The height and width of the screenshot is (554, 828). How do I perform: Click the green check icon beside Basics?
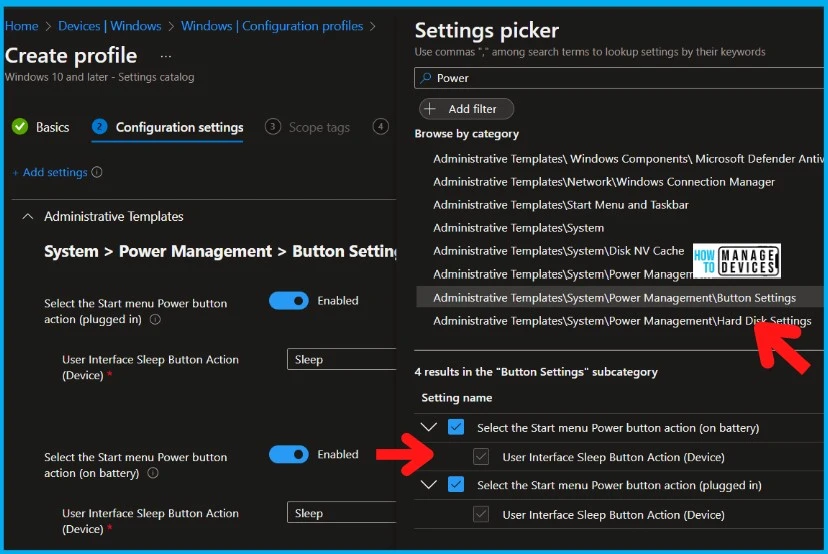coord(20,127)
